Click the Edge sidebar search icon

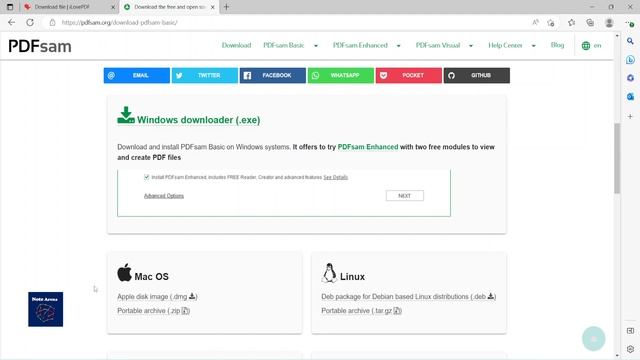[x=630, y=41]
